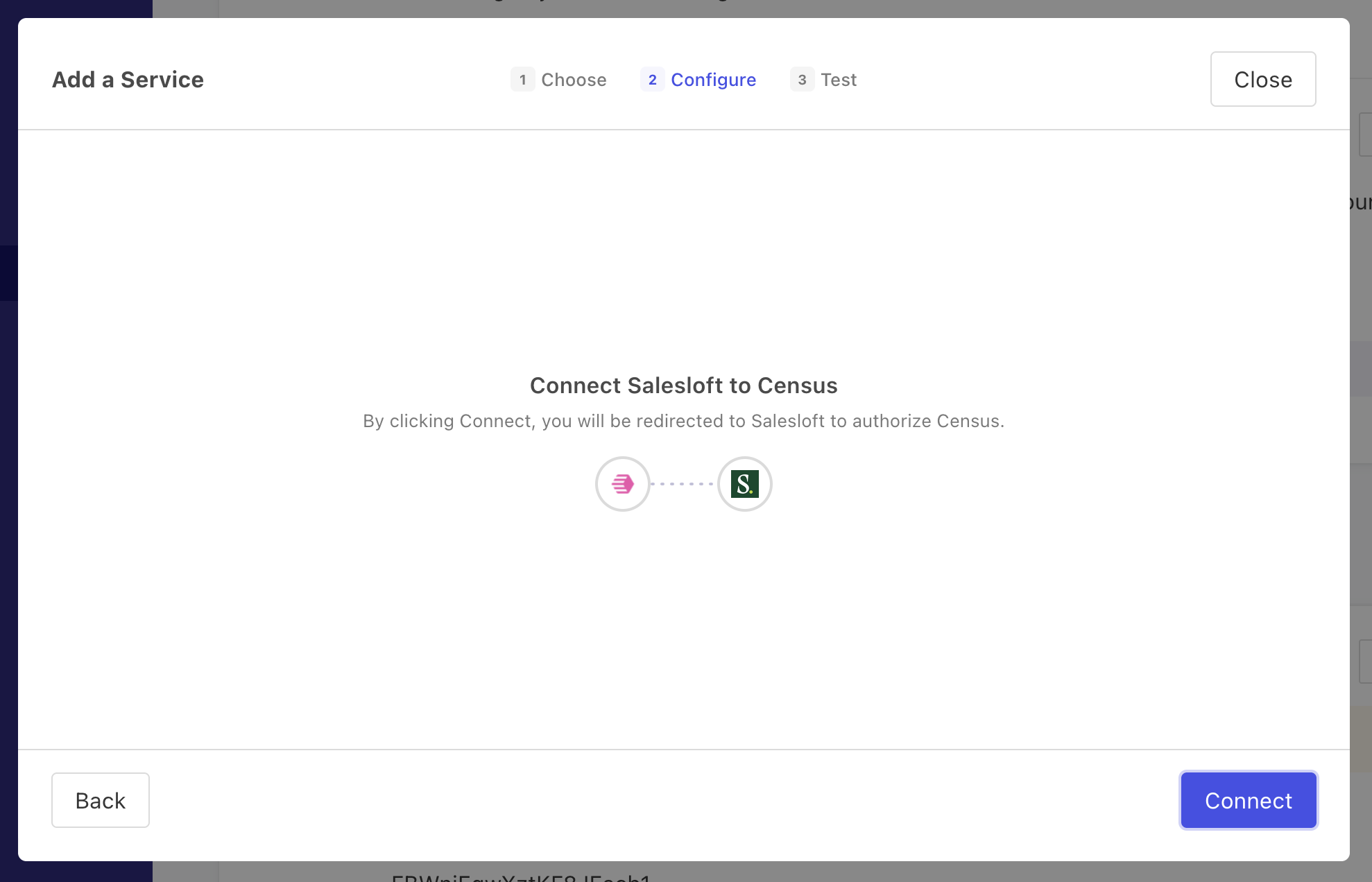Click the partially hidden text below the modal
Viewport: 1372px width, 882px height.
point(520,876)
